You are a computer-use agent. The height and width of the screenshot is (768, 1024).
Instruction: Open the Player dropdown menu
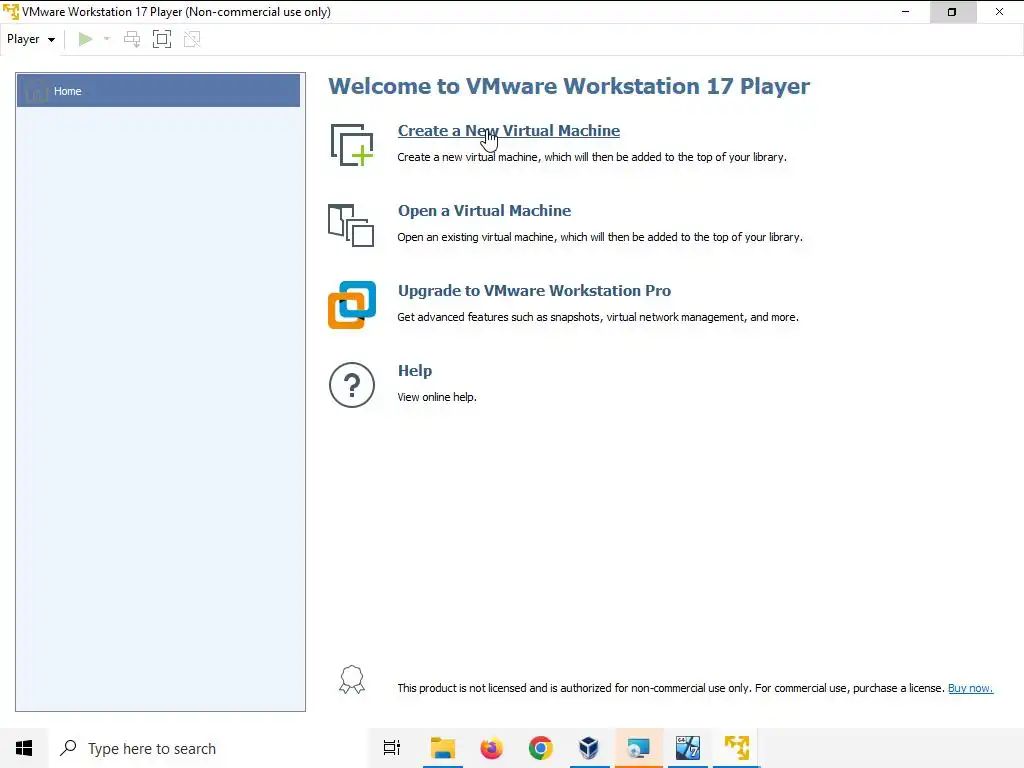click(x=31, y=39)
